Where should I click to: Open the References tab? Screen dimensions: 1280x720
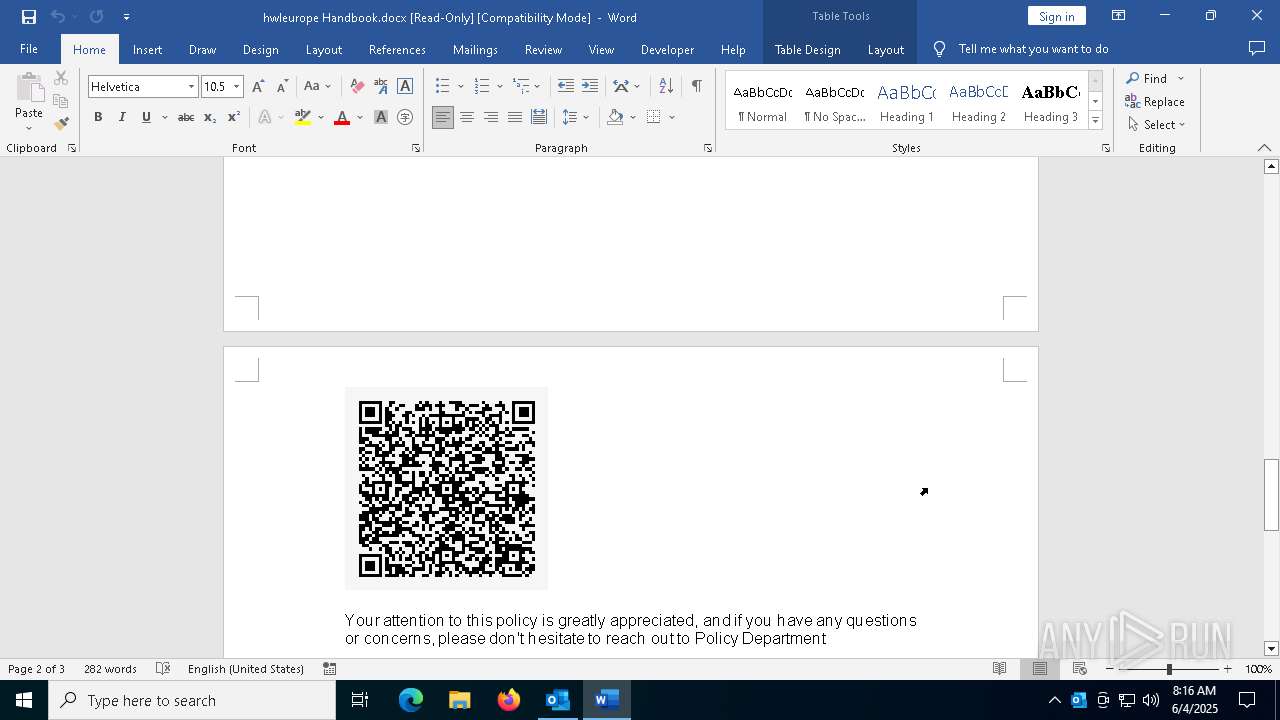pyautogui.click(x=397, y=49)
